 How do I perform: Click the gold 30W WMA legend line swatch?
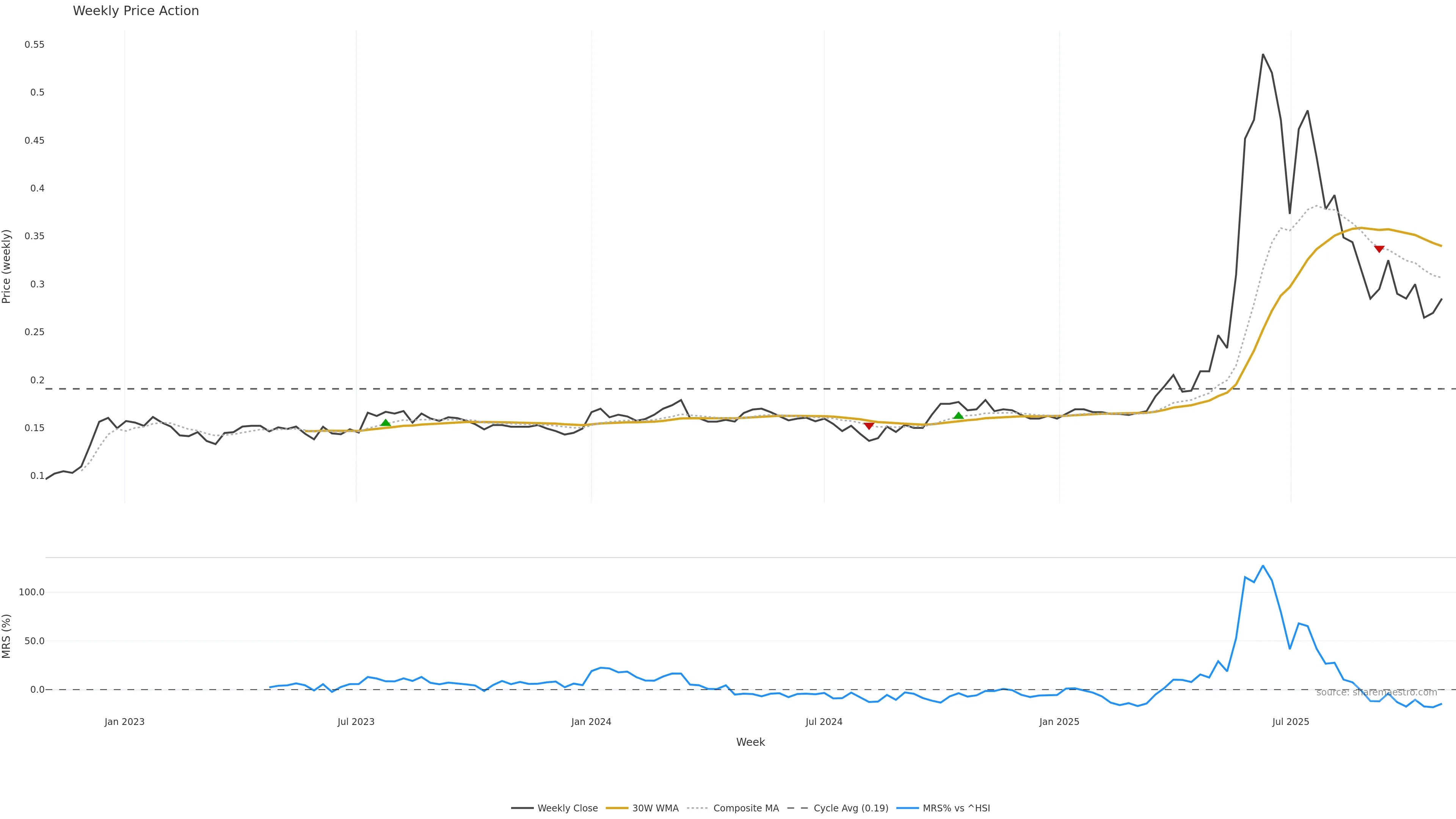tap(617, 808)
